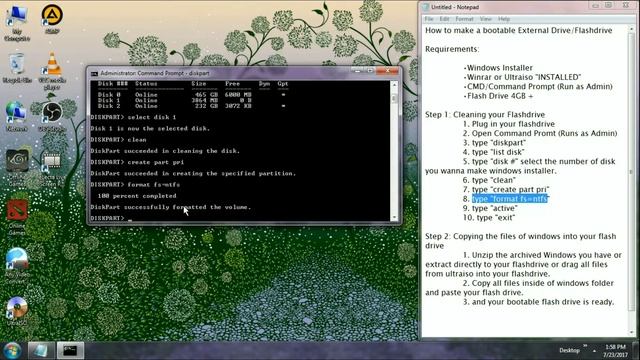Open the My Computer desktop icon
The width and height of the screenshot is (640, 360).
coord(17,22)
